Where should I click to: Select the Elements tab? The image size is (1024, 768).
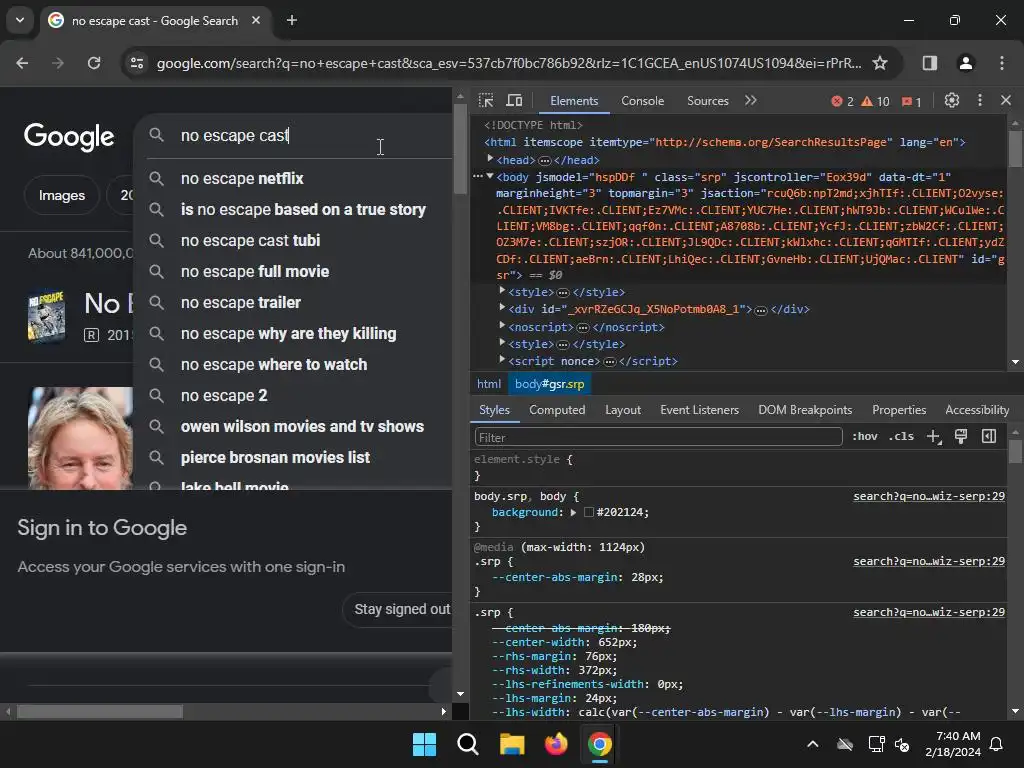pos(574,101)
